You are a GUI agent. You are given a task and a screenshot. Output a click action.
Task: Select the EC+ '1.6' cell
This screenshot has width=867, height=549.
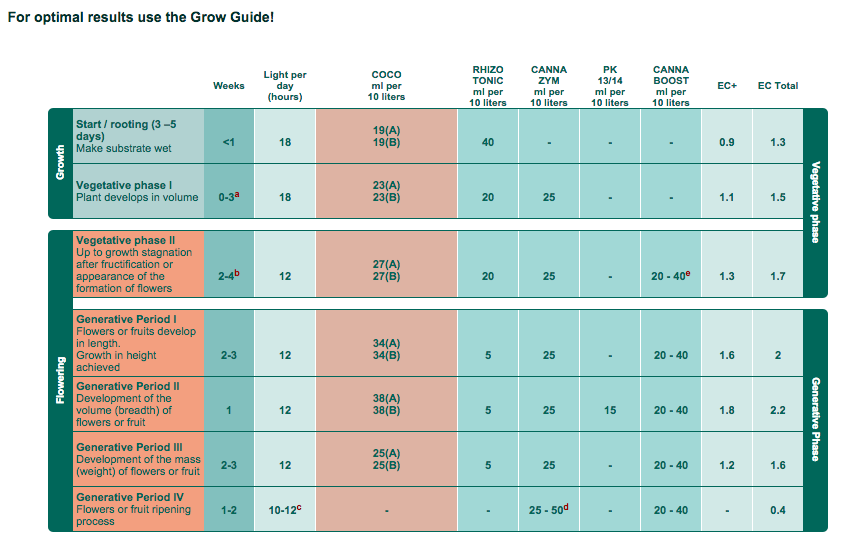727,343
